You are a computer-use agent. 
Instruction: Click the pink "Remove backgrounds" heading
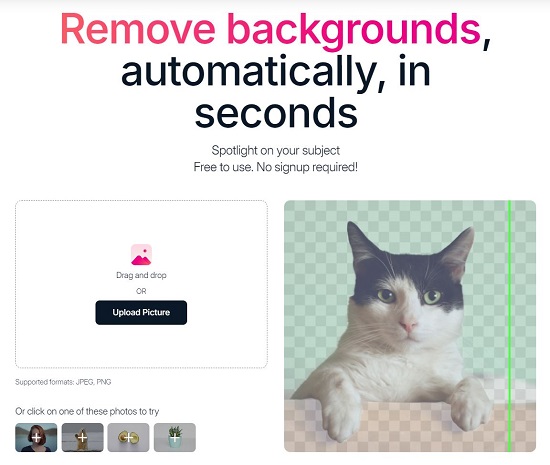pyautogui.click(x=270, y=30)
